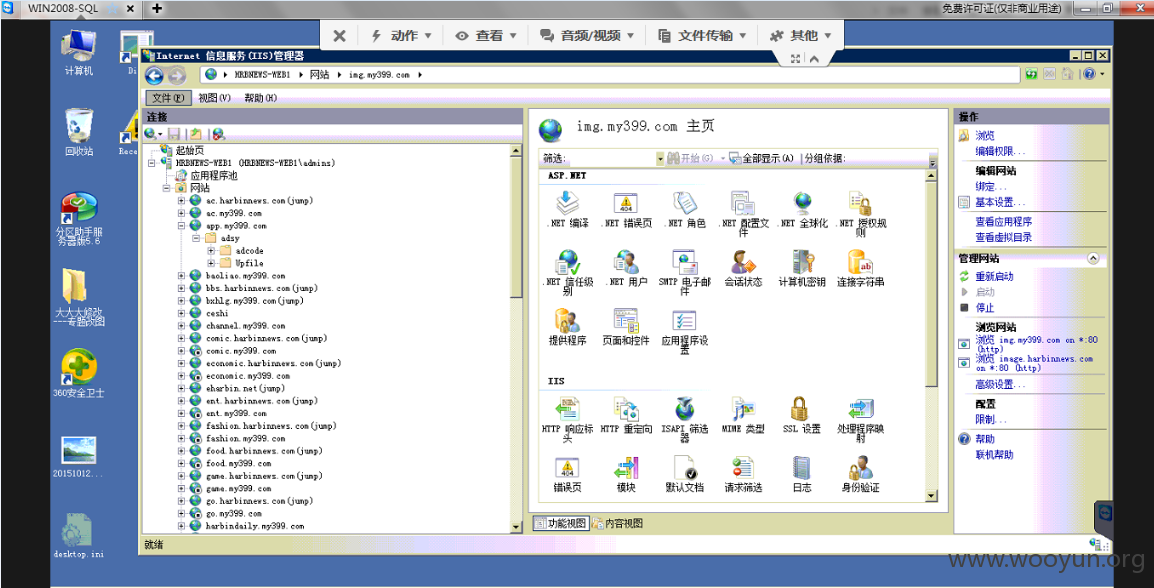This screenshot has height=588, width=1154.
Task: Click the 停止 action link
Action: (985, 308)
